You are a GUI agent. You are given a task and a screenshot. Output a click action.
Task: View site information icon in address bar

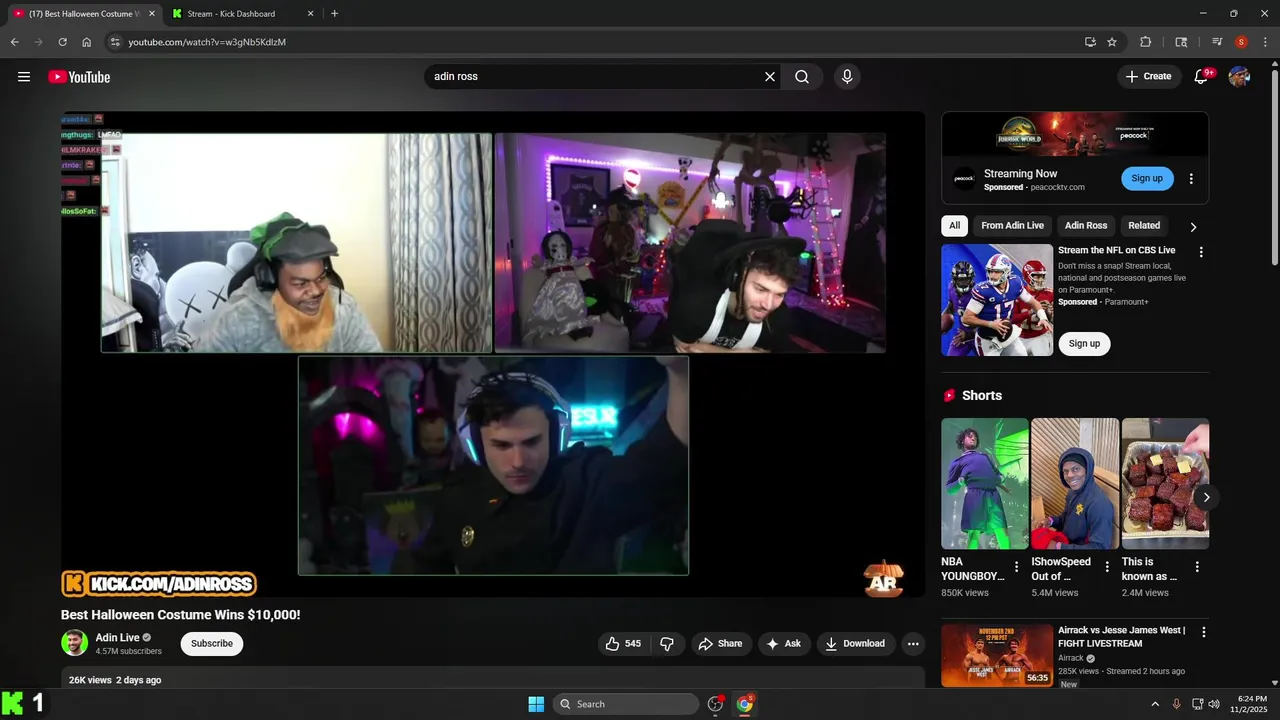(x=115, y=42)
